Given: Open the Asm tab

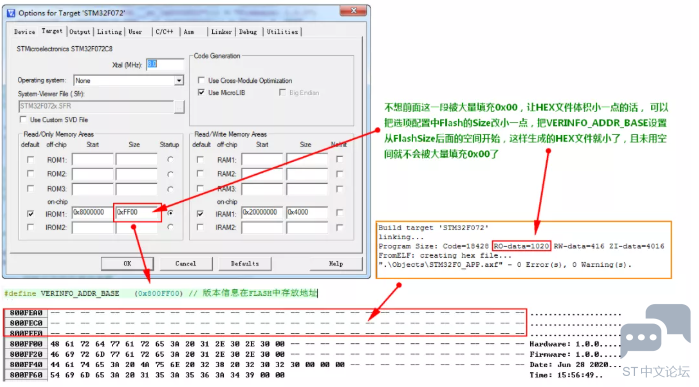Looking at the screenshot, I should tap(189, 32).
